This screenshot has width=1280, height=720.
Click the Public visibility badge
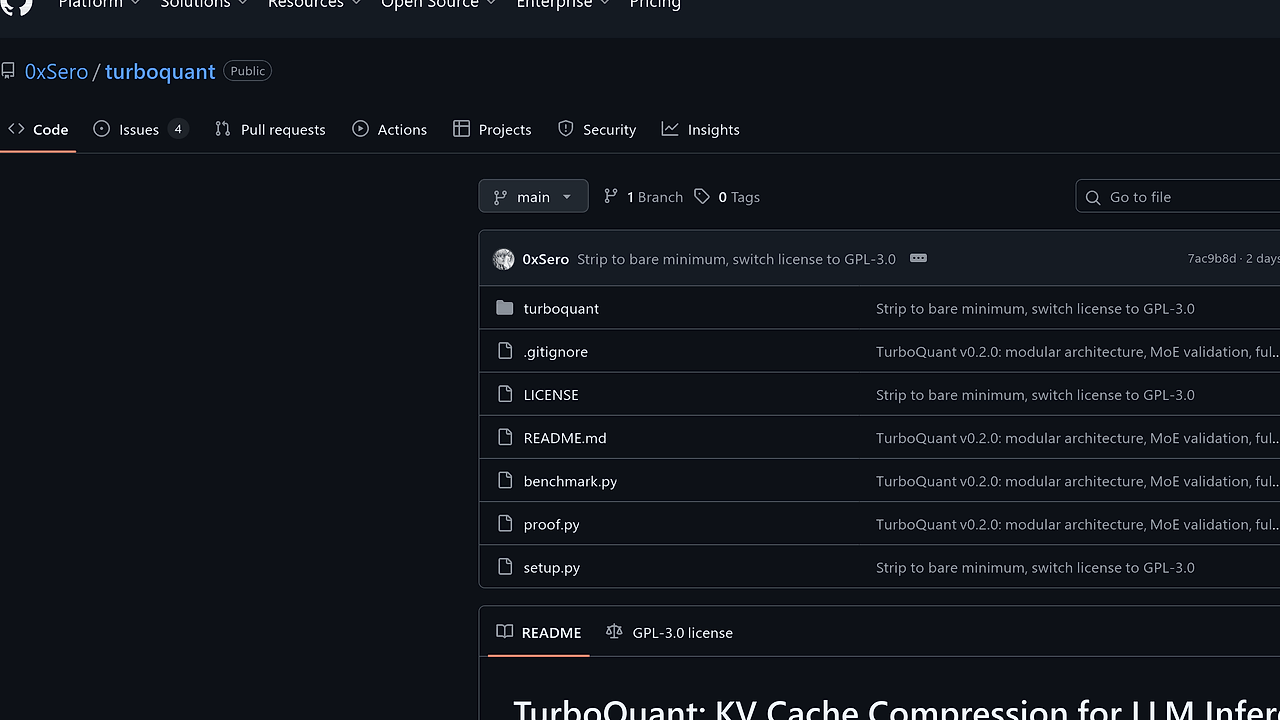click(x=248, y=71)
